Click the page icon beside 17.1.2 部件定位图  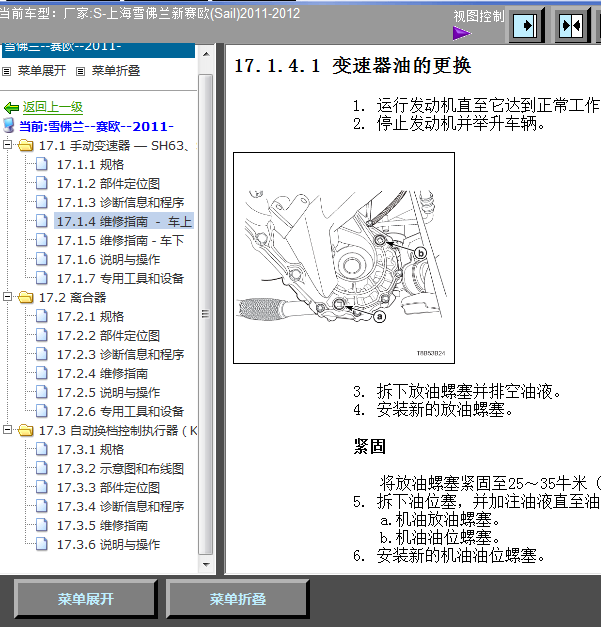click(x=42, y=183)
